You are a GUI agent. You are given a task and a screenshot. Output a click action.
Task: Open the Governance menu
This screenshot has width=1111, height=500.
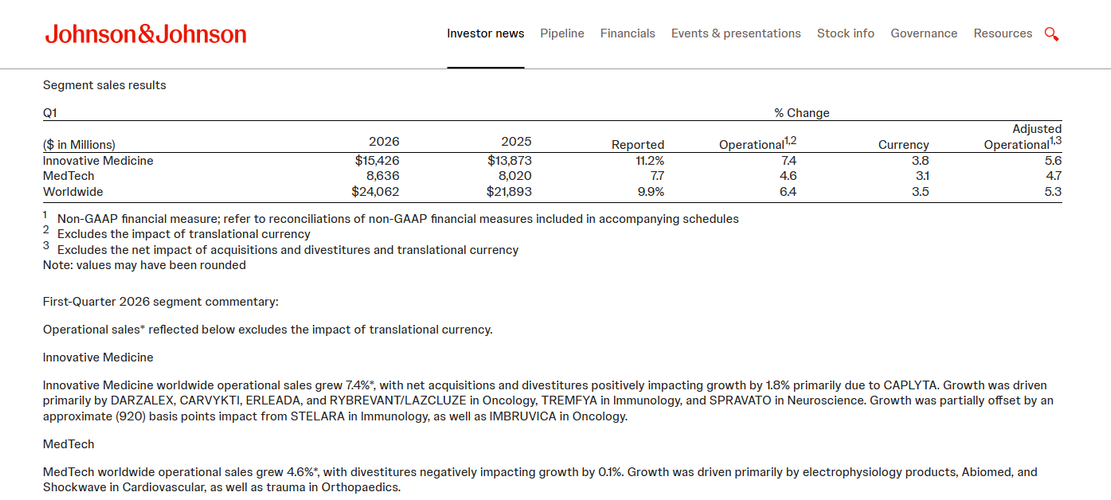(x=924, y=33)
